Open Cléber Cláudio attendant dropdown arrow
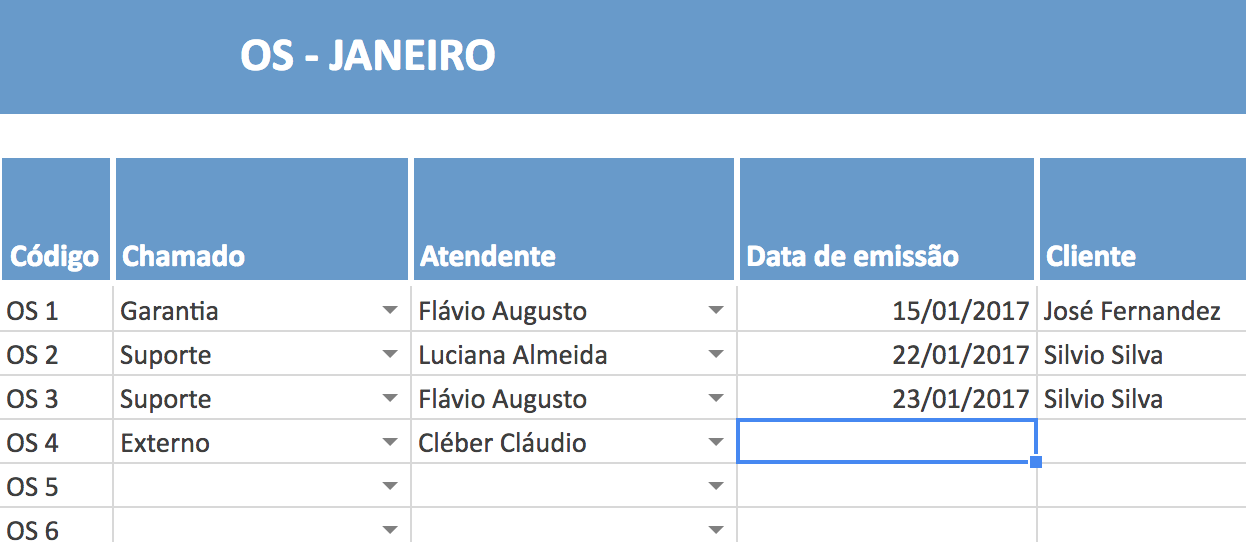The height and width of the screenshot is (542, 1246). pyautogui.click(x=716, y=443)
